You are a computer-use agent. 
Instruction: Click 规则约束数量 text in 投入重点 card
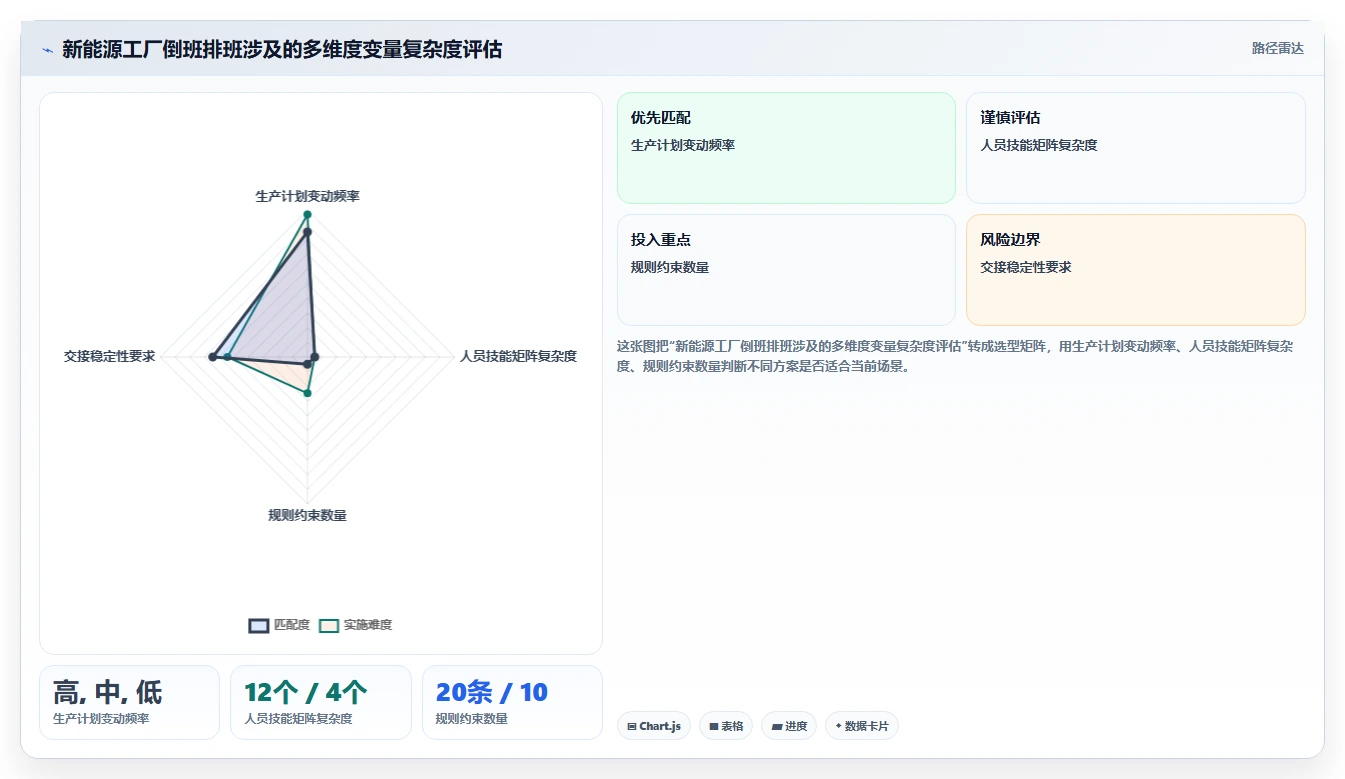point(670,267)
